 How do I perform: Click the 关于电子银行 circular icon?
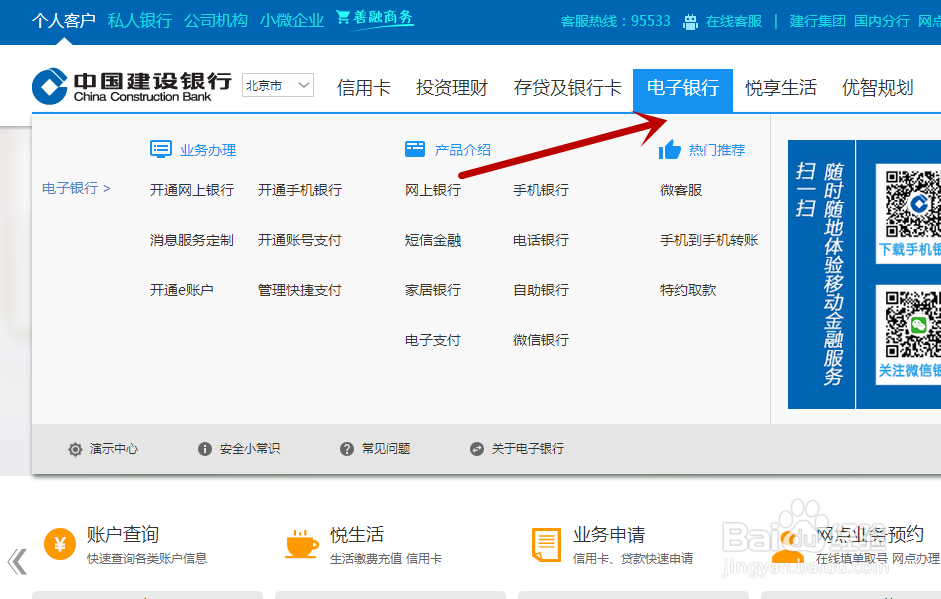tap(477, 449)
